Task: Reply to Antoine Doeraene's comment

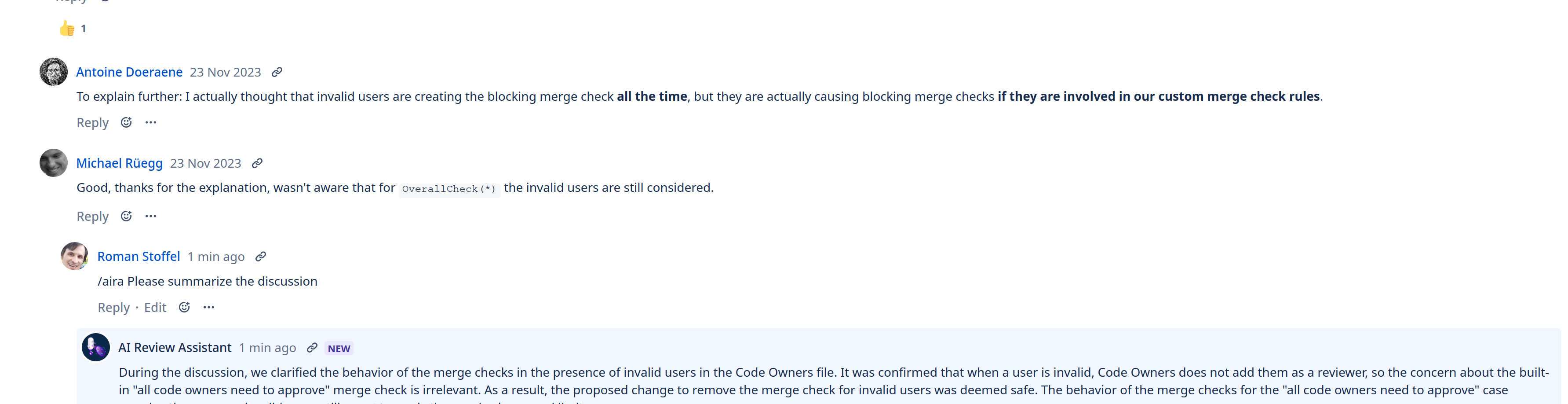Action: click(x=92, y=123)
